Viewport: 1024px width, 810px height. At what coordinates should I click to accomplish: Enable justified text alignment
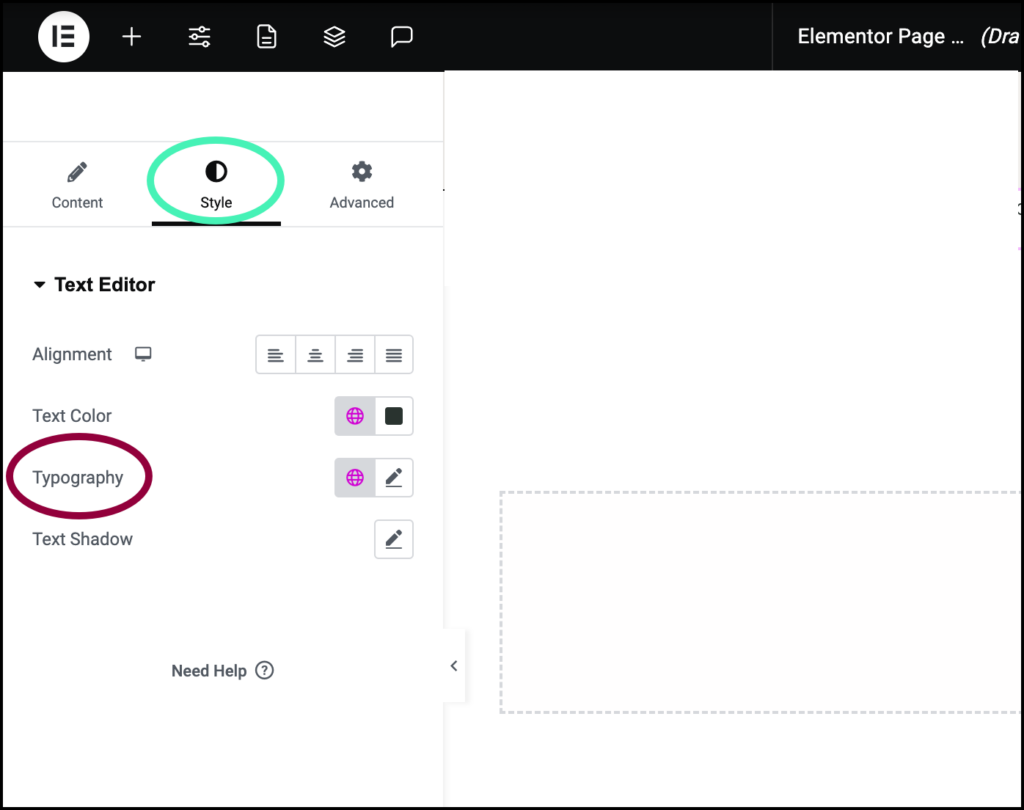393,354
